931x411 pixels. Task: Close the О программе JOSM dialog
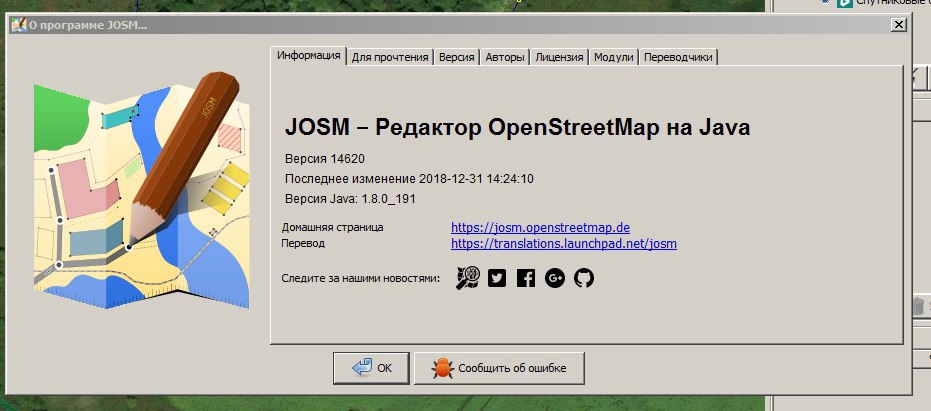click(899, 25)
